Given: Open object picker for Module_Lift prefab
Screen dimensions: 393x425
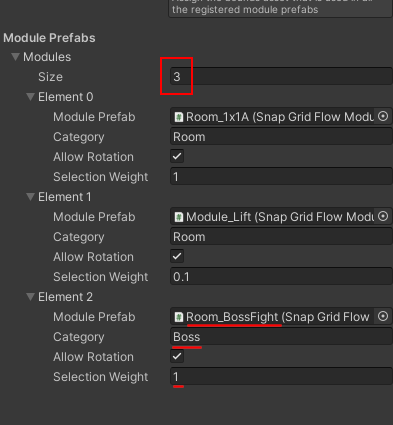Looking at the screenshot, I should pyautogui.click(x=383, y=216).
